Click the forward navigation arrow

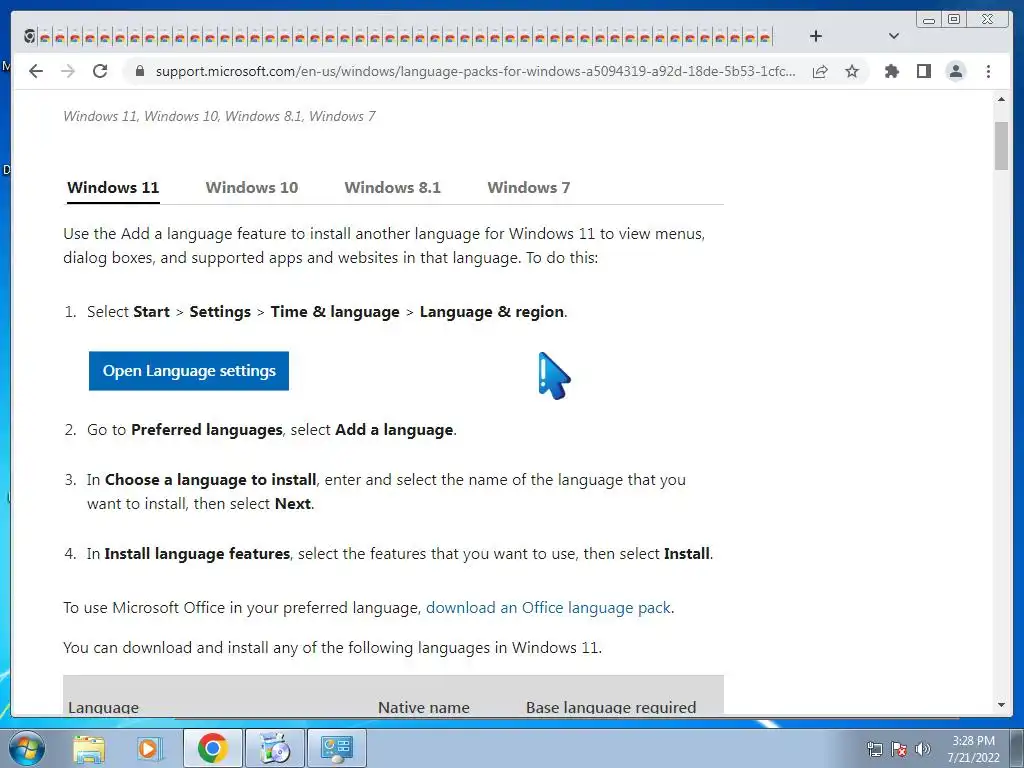click(x=68, y=71)
